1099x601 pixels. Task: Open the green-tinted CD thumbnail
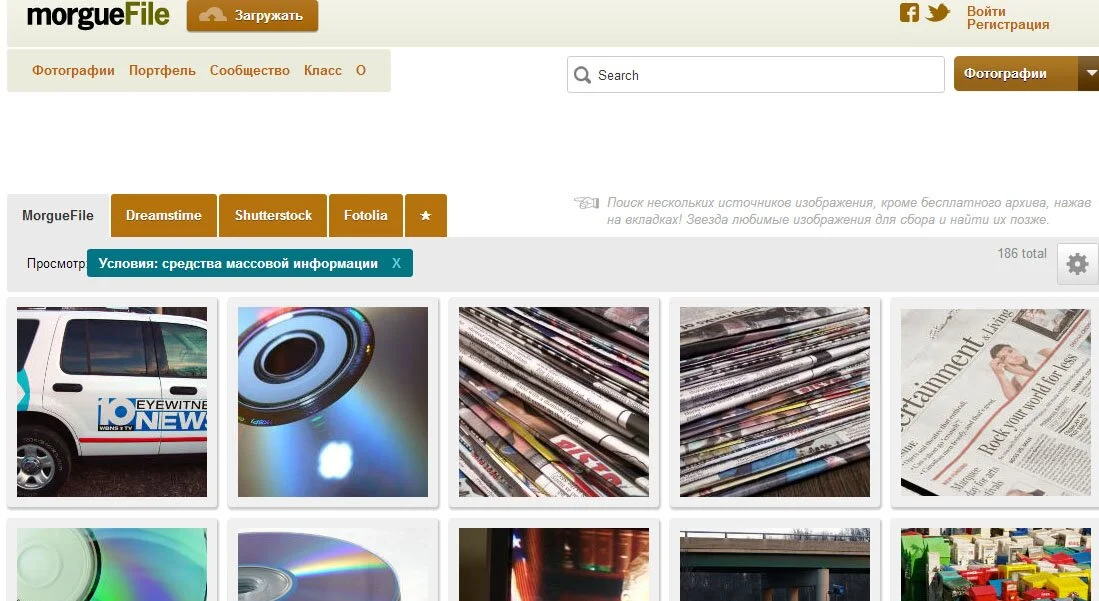[112, 565]
